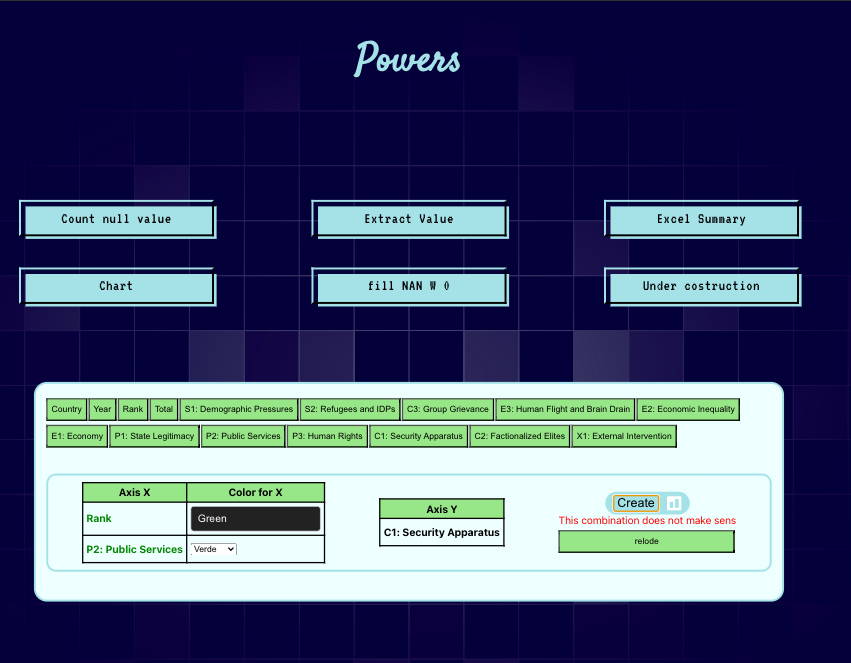
Task: Click fill NAN W 0 button
Action: tap(409, 287)
